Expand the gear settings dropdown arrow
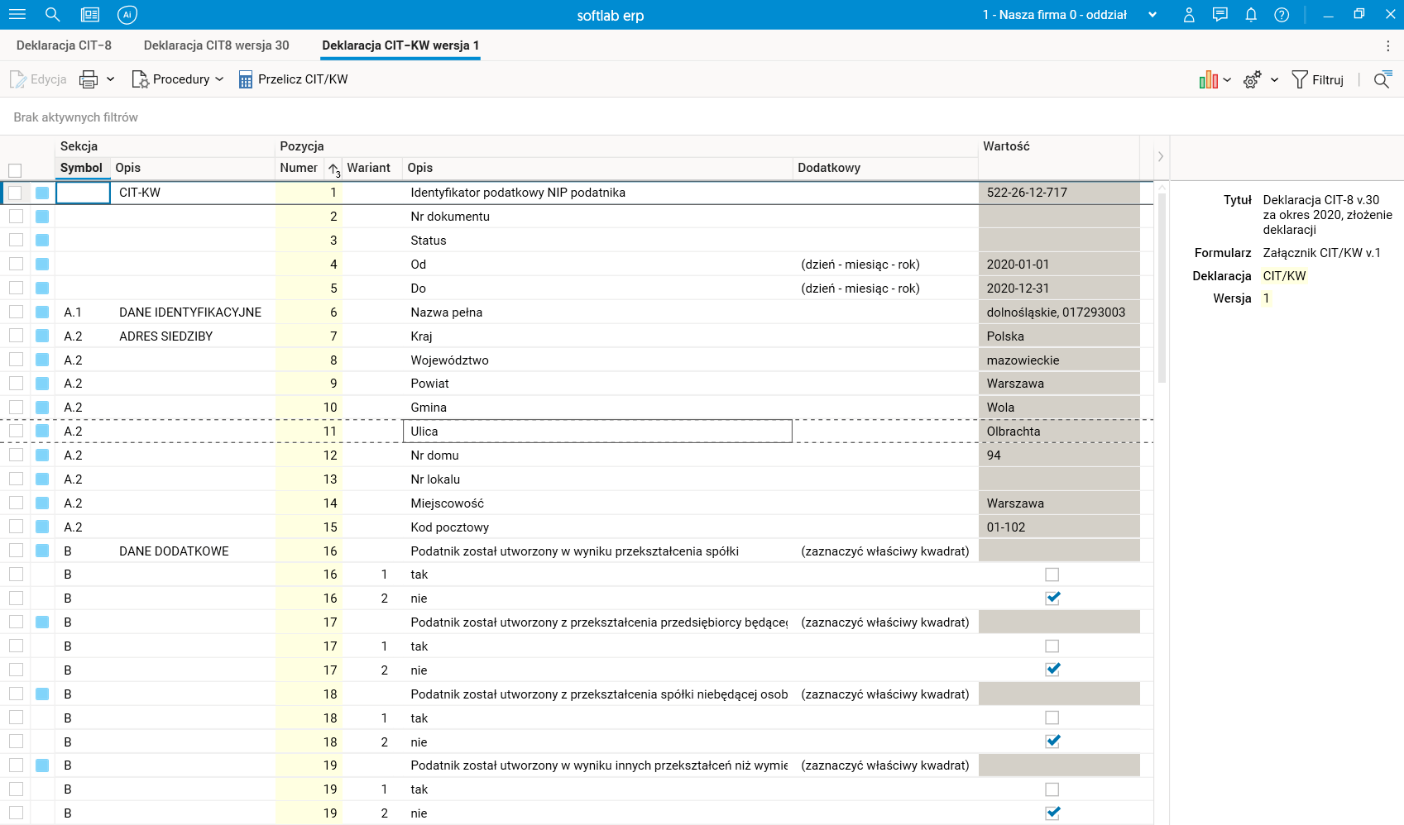1404x825 pixels. point(1275,80)
